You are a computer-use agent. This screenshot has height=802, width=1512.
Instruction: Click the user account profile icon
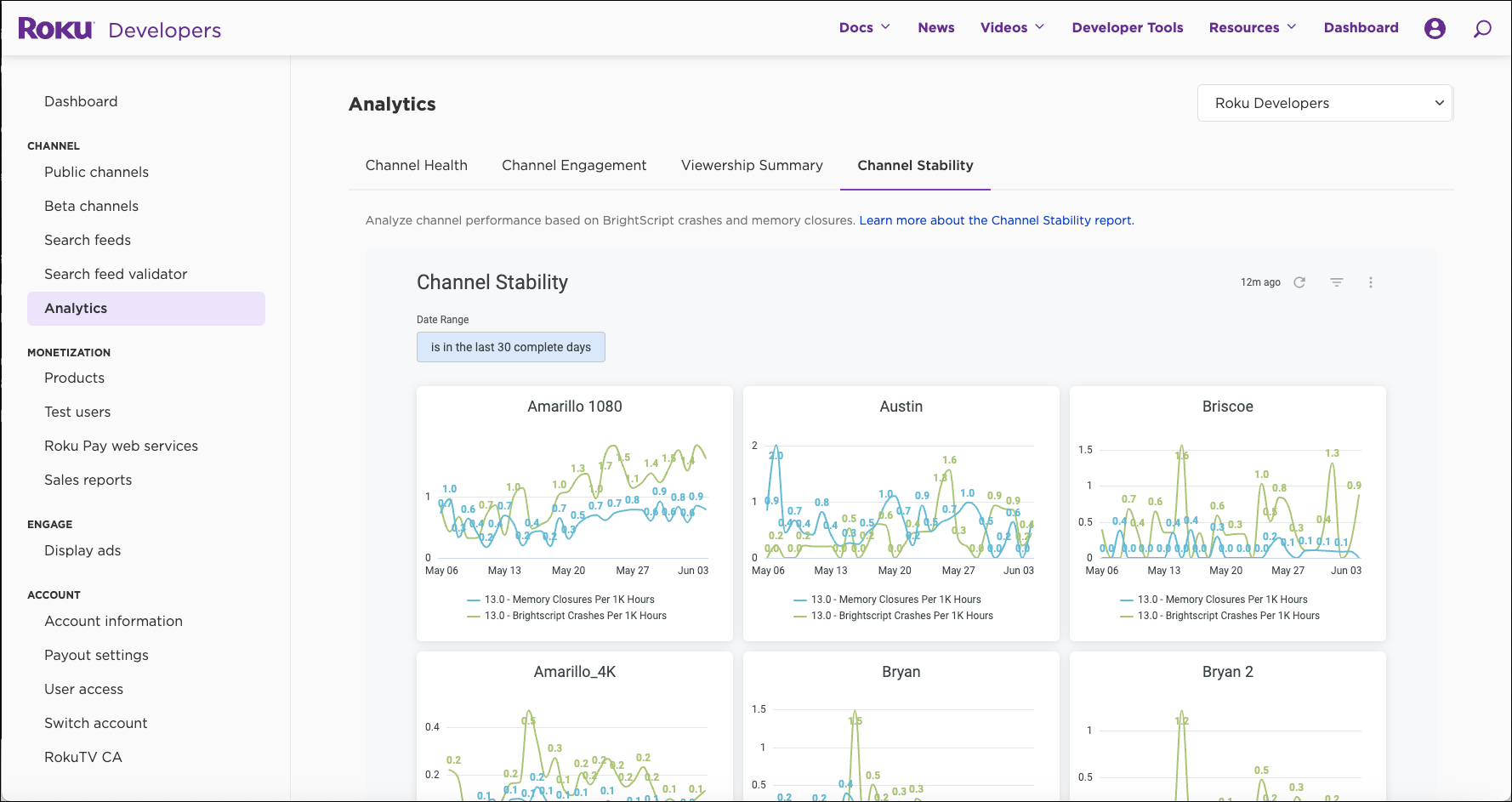coord(1435,27)
